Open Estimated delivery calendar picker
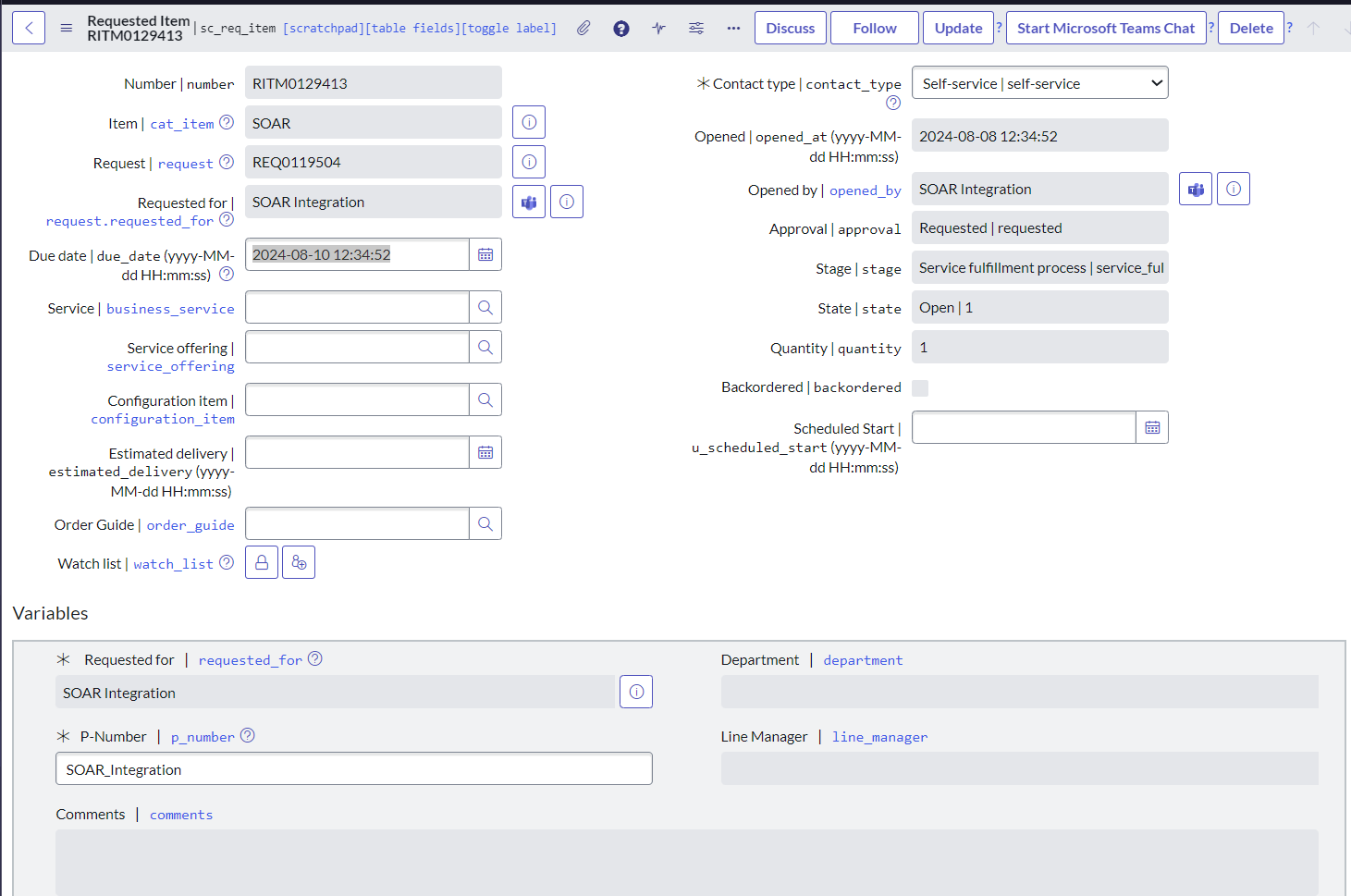The image size is (1351, 896). pyautogui.click(x=485, y=452)
